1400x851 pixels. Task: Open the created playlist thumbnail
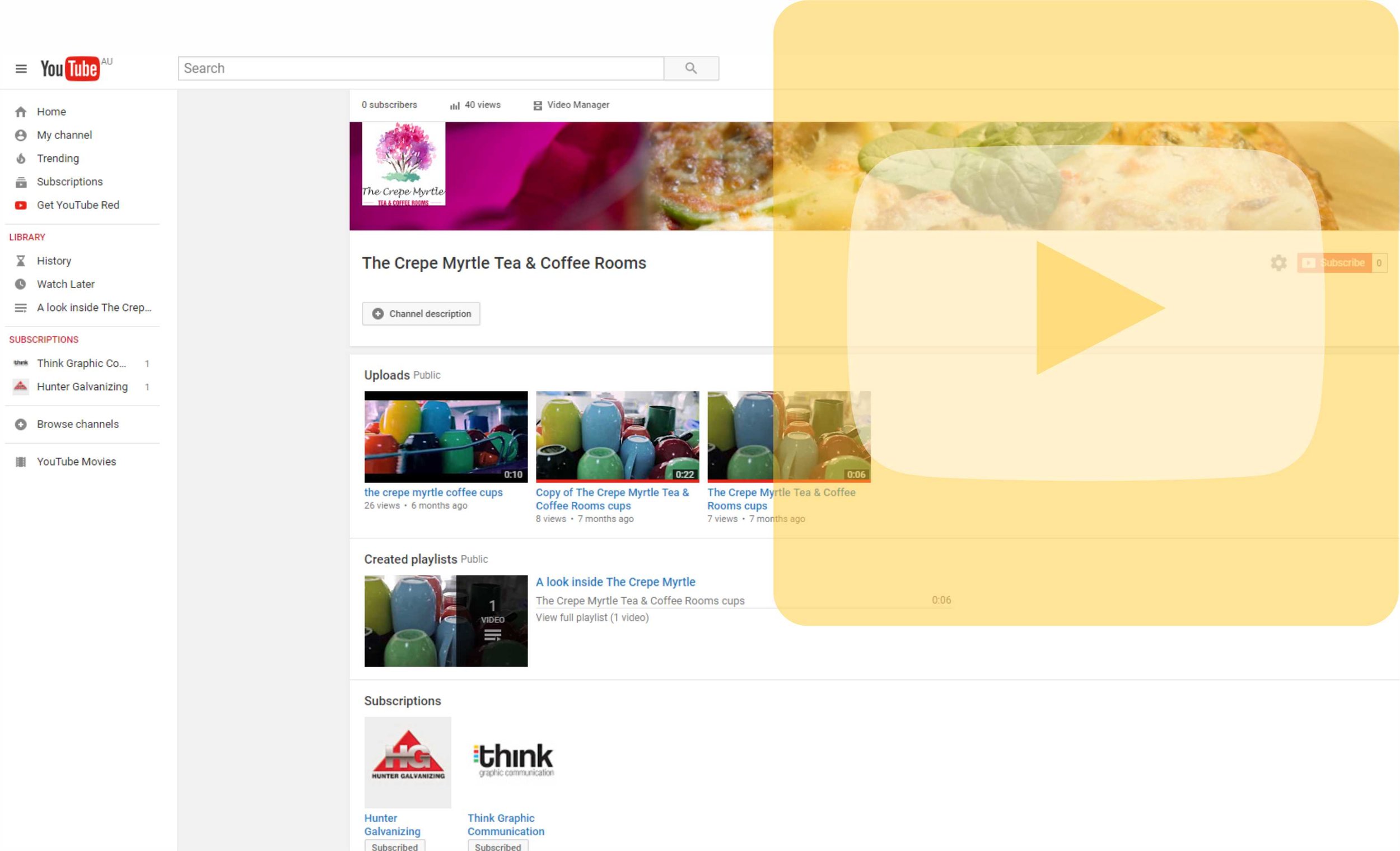coord(446,621)
